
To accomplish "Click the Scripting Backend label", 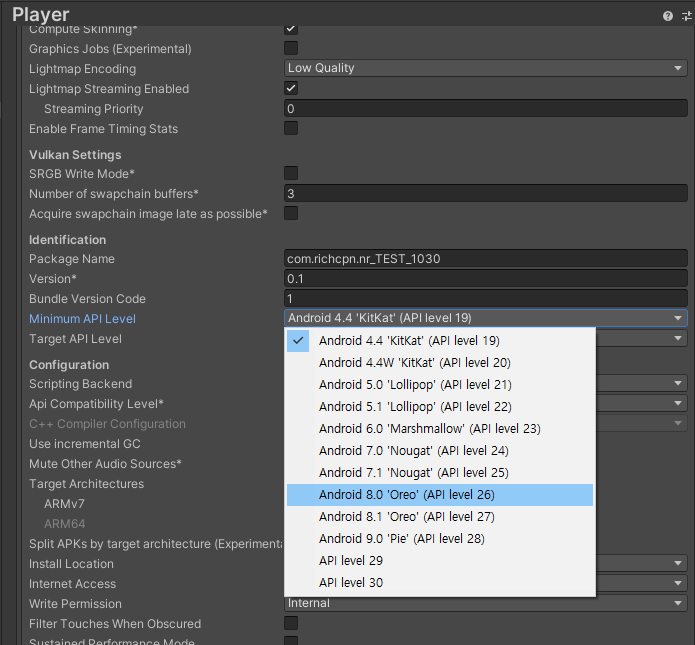I will [81, 384].
